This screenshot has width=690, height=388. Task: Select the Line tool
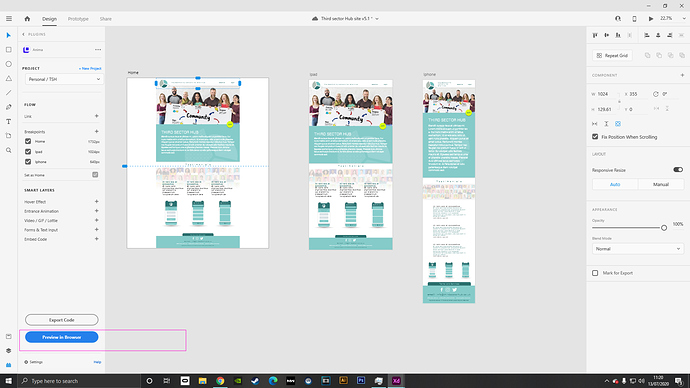click(x=8, y=93)
